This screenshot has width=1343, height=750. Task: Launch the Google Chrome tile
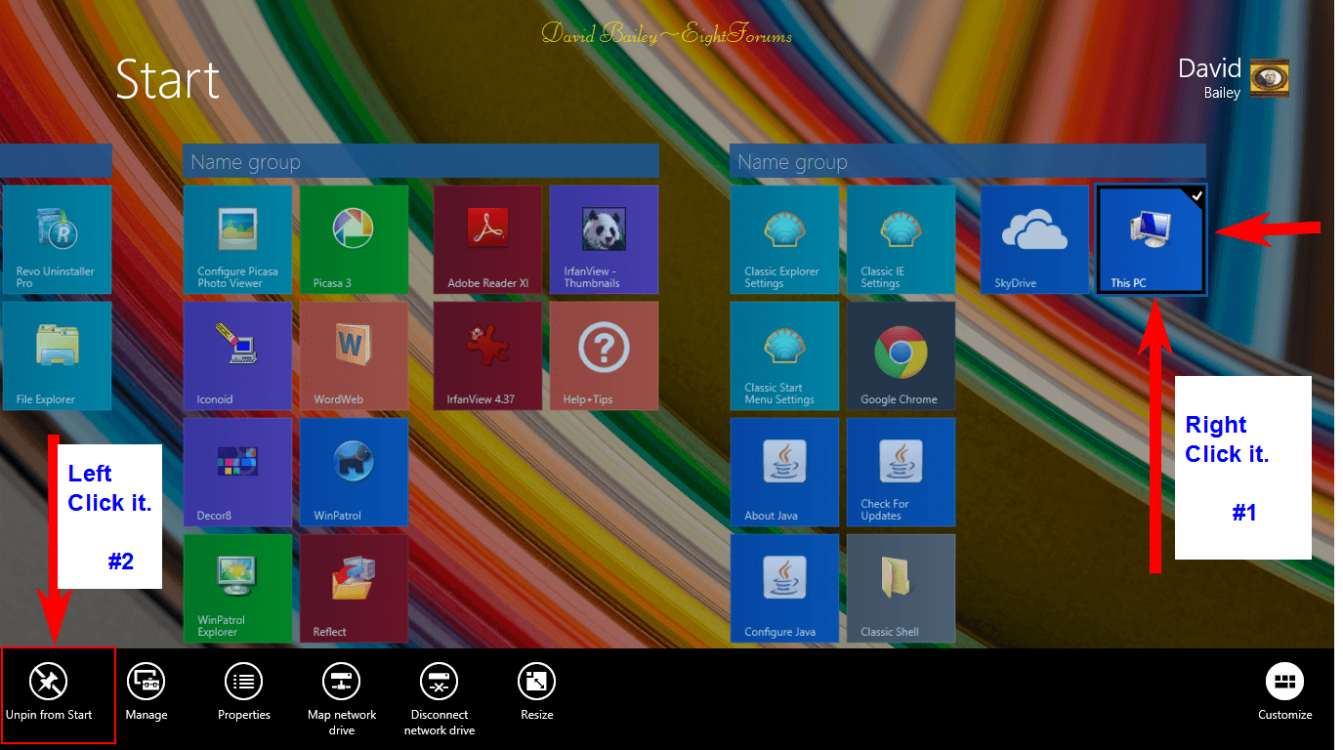click(x=901, y=356)
